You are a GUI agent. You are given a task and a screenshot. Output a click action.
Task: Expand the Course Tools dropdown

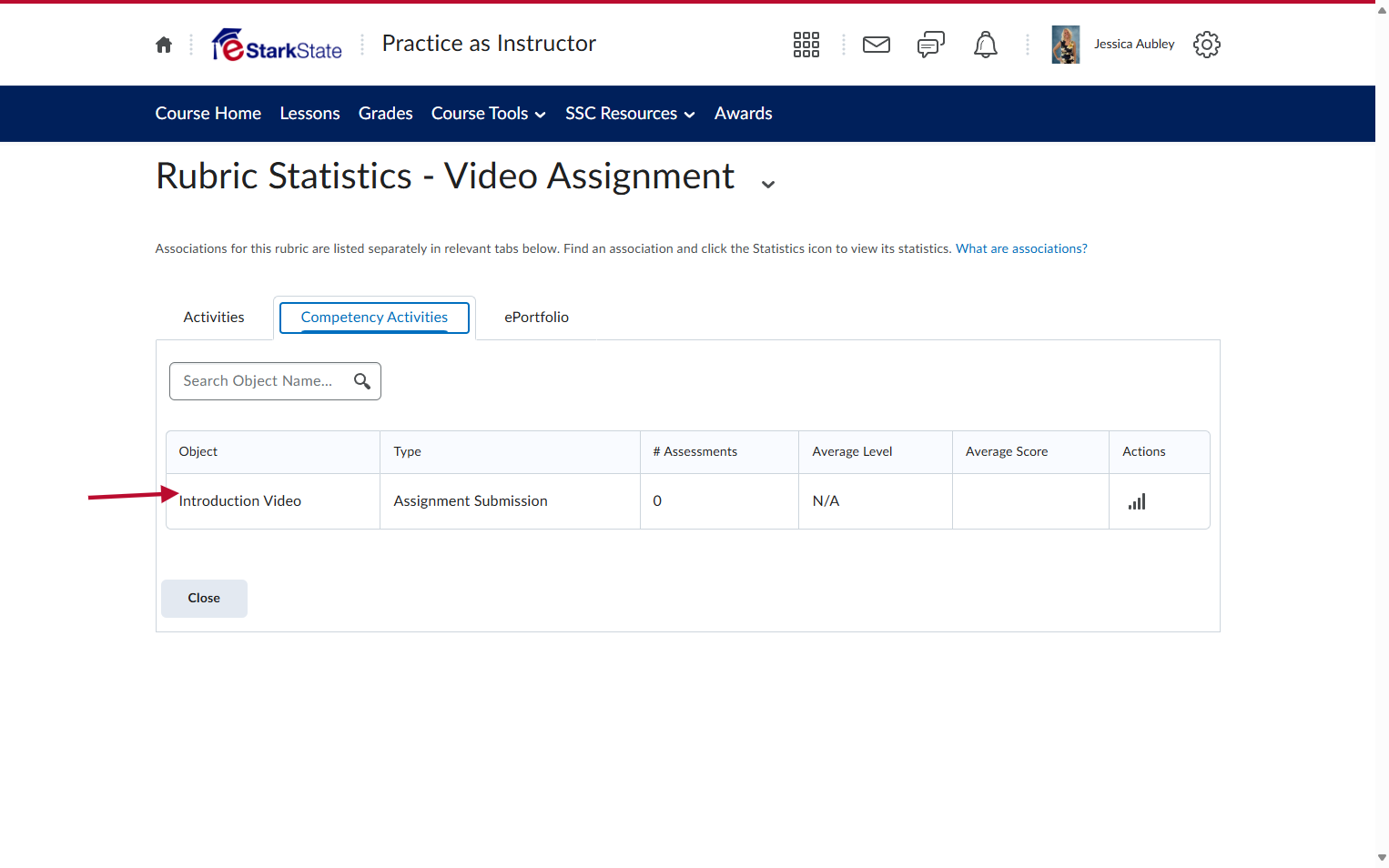coord(489,114)
